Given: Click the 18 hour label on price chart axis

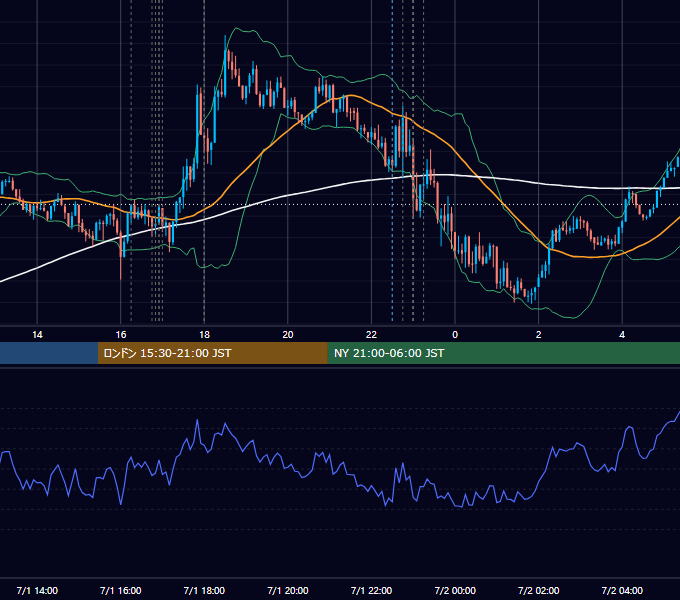Looking at the screenshot, I should point(204,335).
